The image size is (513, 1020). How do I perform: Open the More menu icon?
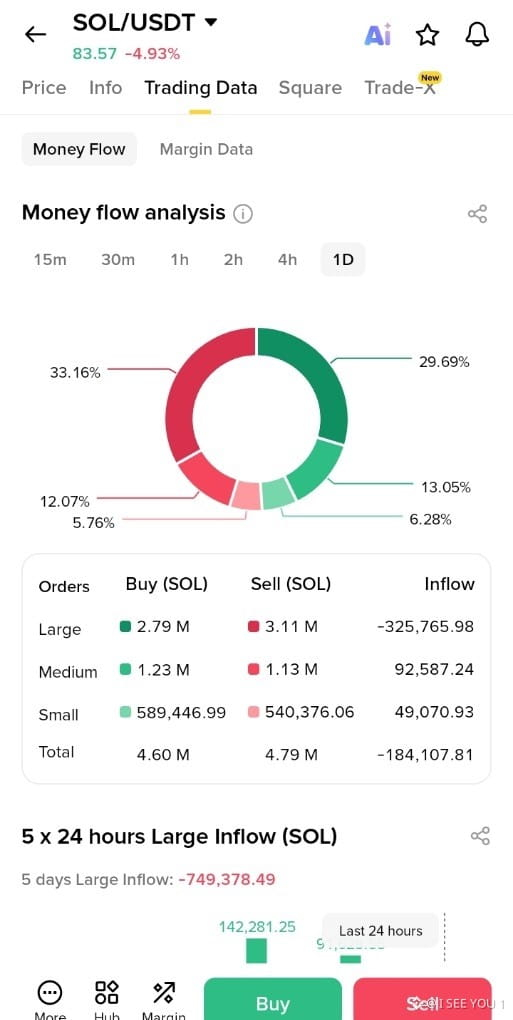(49, 993)
